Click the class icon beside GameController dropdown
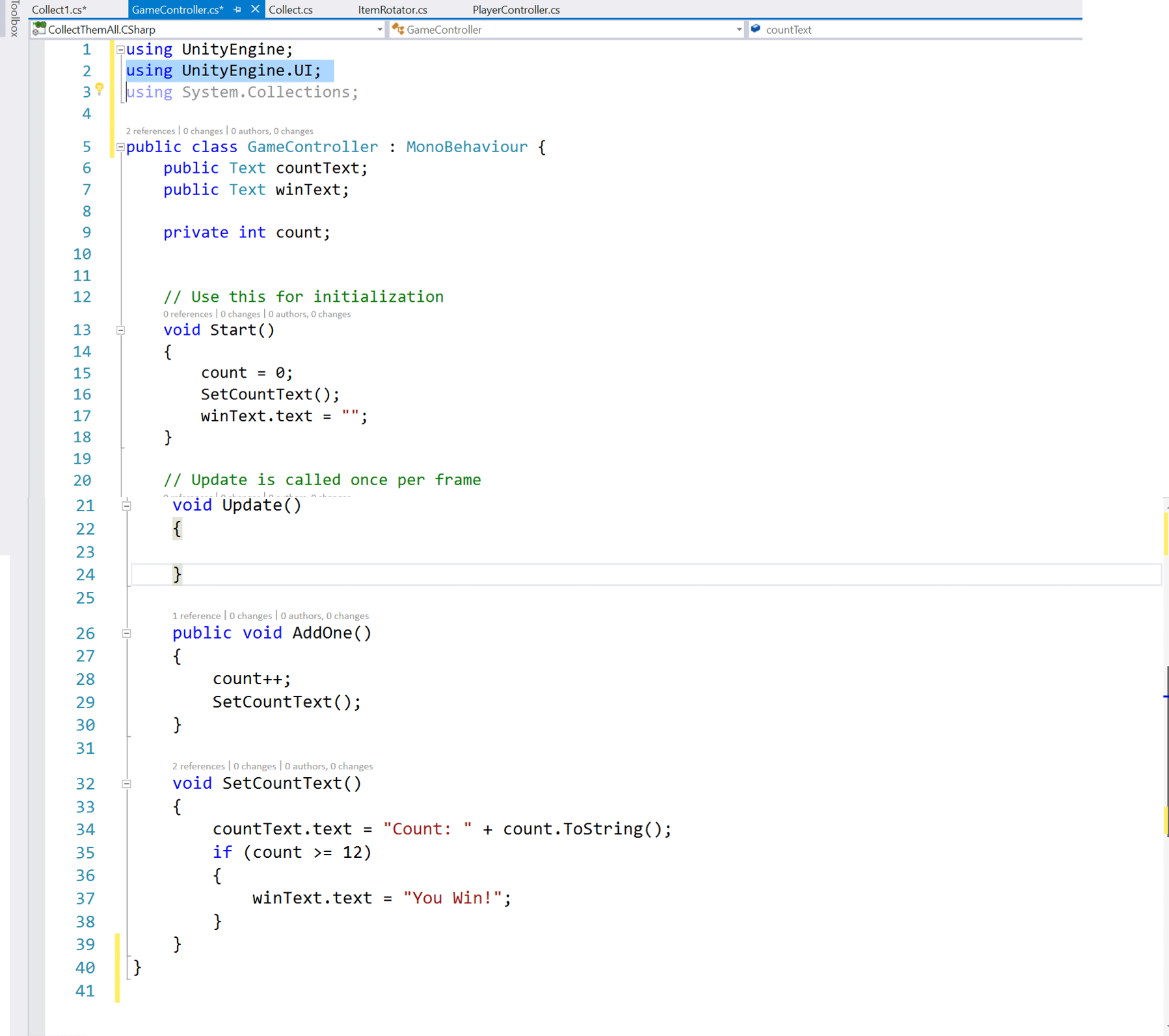Viewport: 1169px width, 1036px height. click(x=398, y=29)
